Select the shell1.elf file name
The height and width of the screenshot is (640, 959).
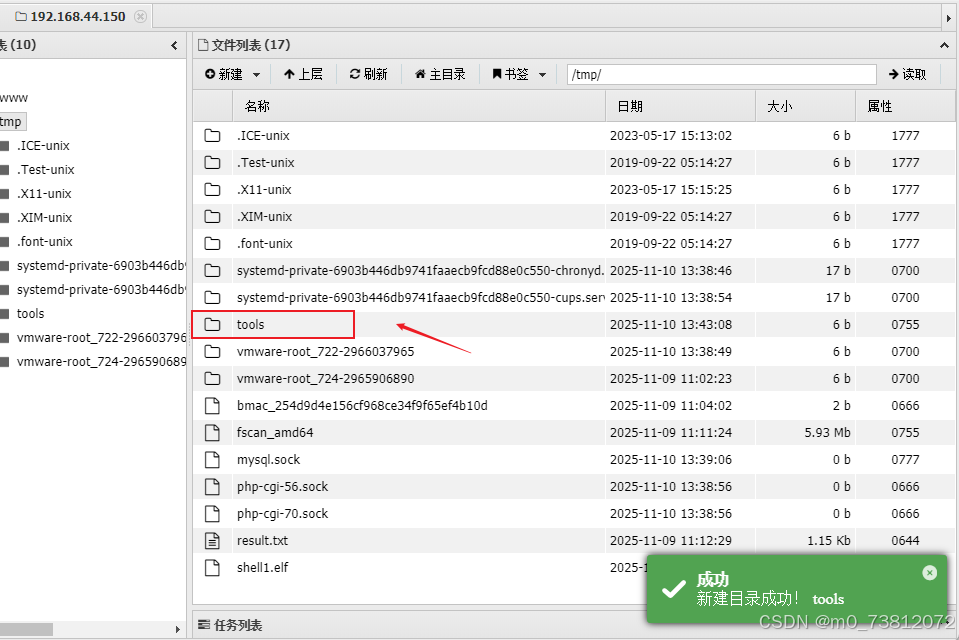click(x=262, y=567)
